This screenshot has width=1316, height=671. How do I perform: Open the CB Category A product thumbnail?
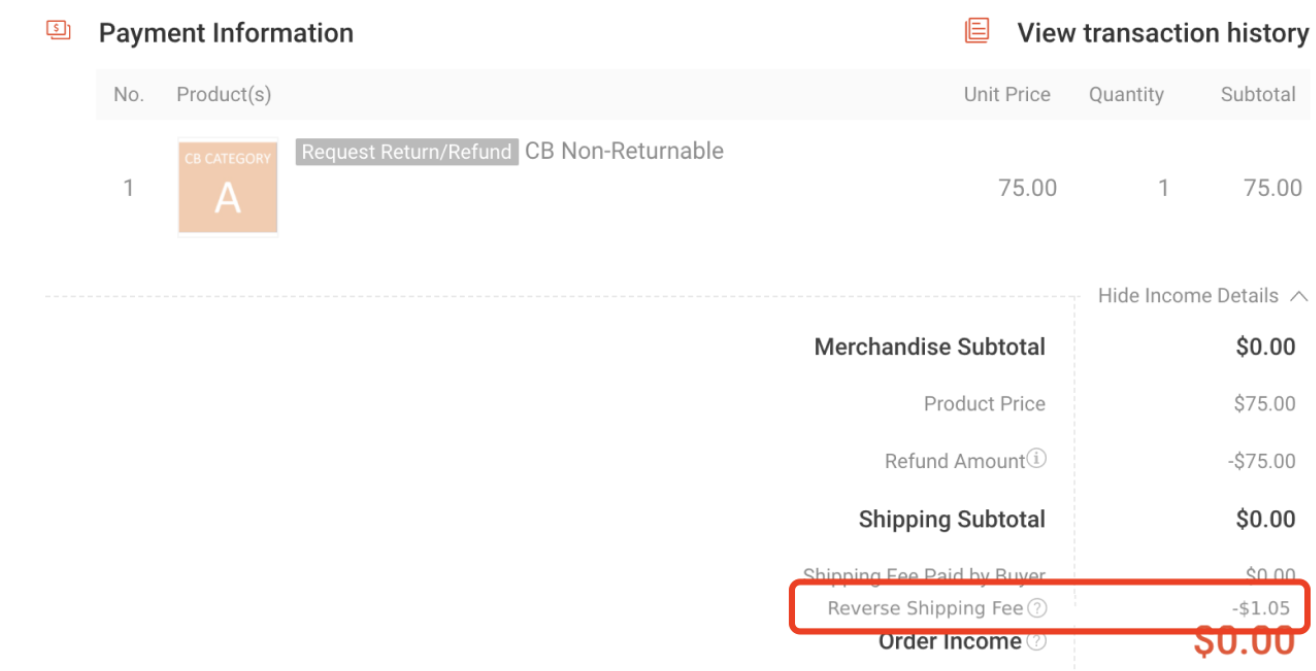pyautogui.click(x=228, y=187)
